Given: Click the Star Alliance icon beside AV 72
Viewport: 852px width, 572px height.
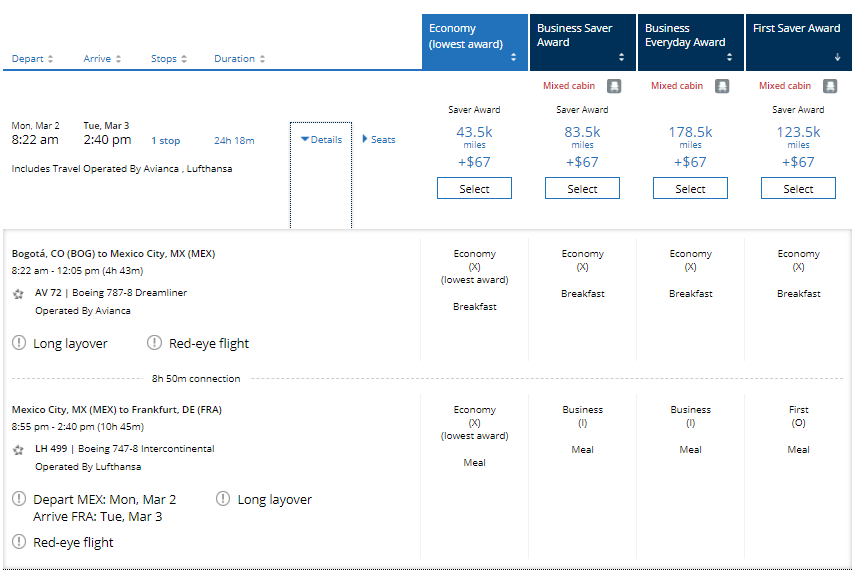Looking at the screenshot, I should point(18,294).
